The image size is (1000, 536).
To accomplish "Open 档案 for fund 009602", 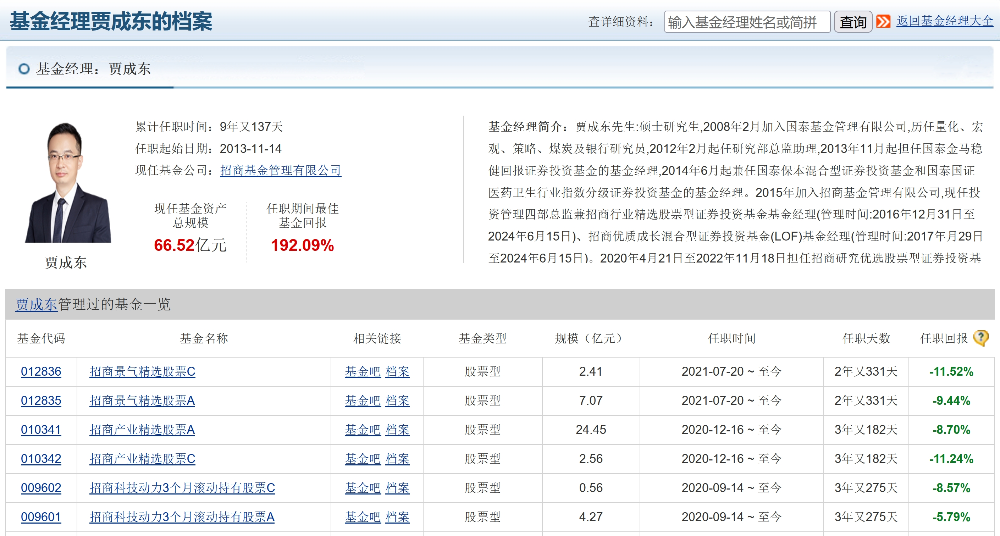I will coord(397,488).
